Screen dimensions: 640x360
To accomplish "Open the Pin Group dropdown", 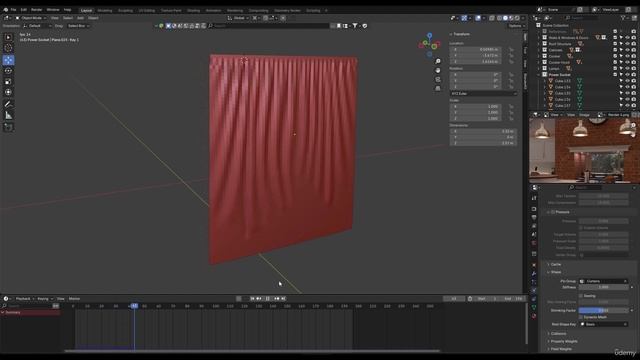I will pyautogui.click(x=603, y=281).
